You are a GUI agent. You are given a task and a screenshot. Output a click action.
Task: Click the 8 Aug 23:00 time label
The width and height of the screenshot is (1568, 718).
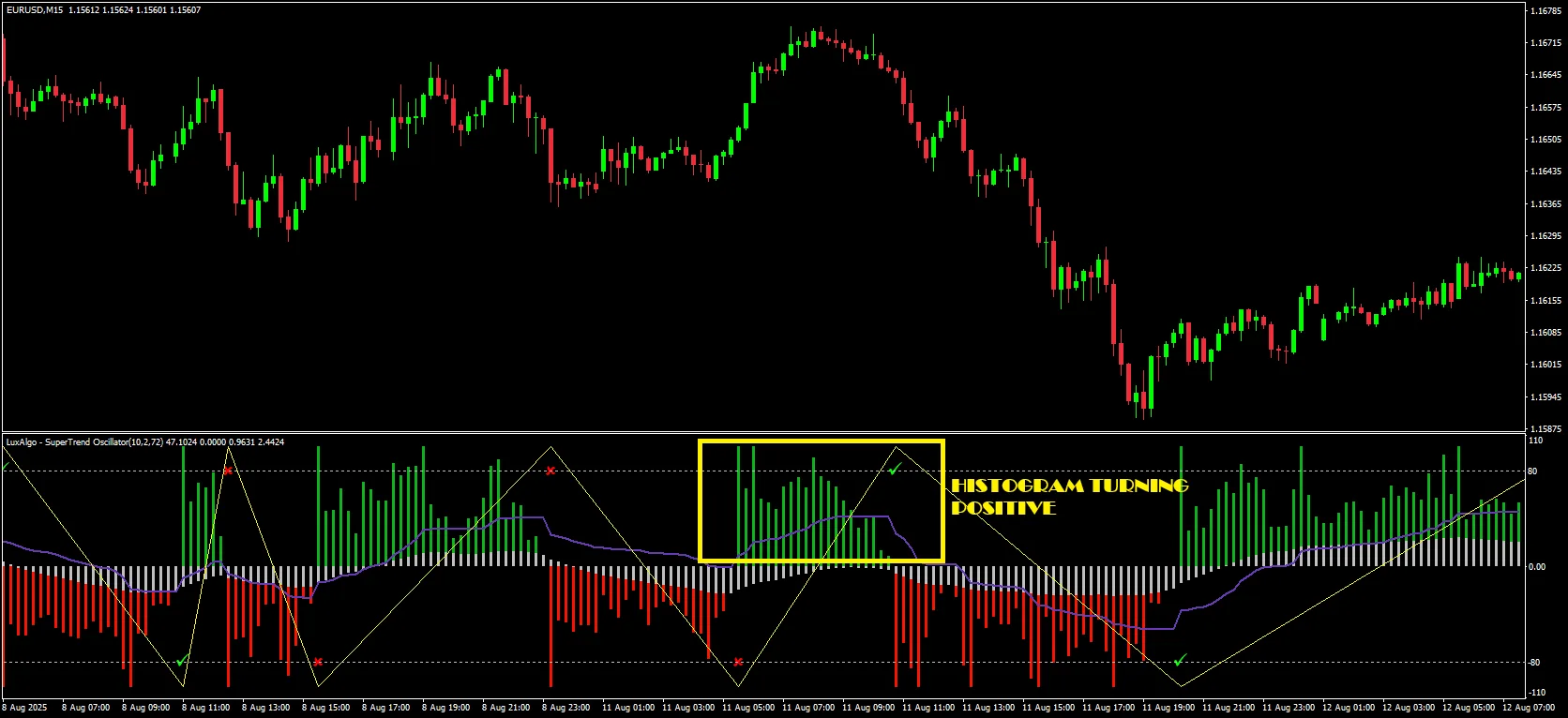[565, 708]
